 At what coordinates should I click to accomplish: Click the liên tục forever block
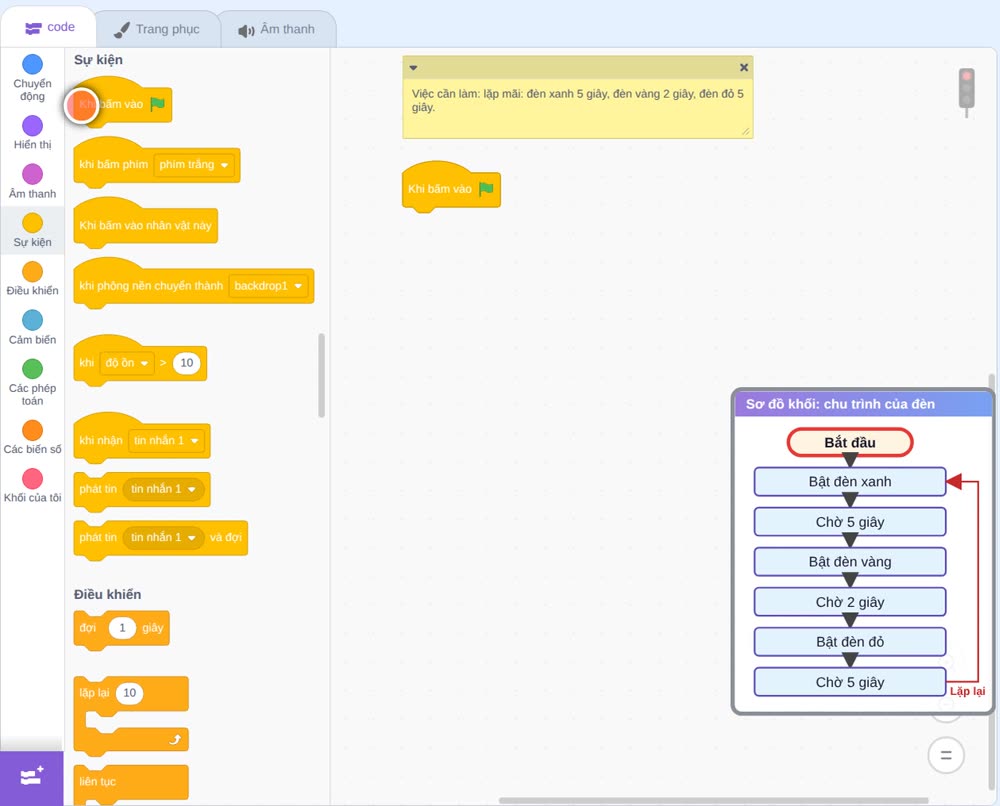point(131,783)
